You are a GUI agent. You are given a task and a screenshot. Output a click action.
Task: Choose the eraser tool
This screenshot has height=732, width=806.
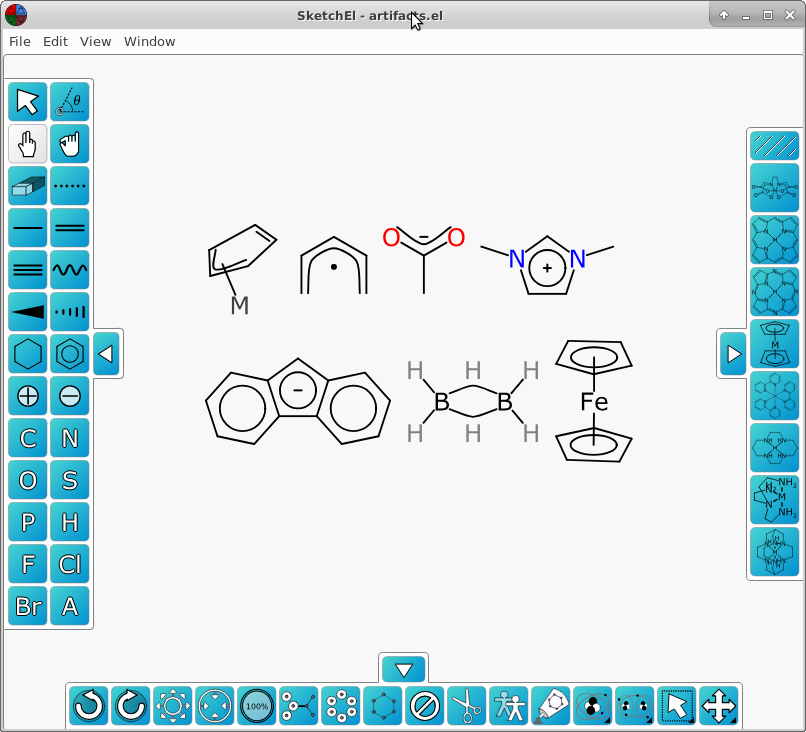(28, 186)
